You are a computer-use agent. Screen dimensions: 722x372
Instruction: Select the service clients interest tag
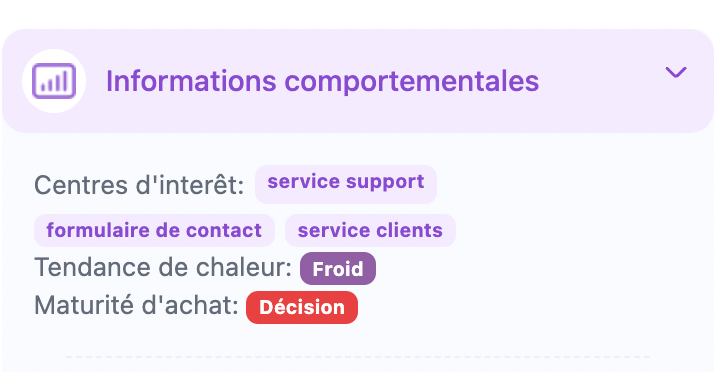[x=370, y=230]
